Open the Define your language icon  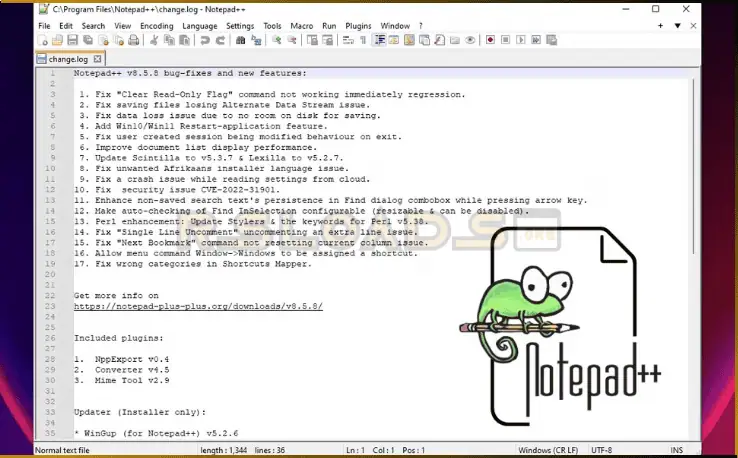point(394,40)
